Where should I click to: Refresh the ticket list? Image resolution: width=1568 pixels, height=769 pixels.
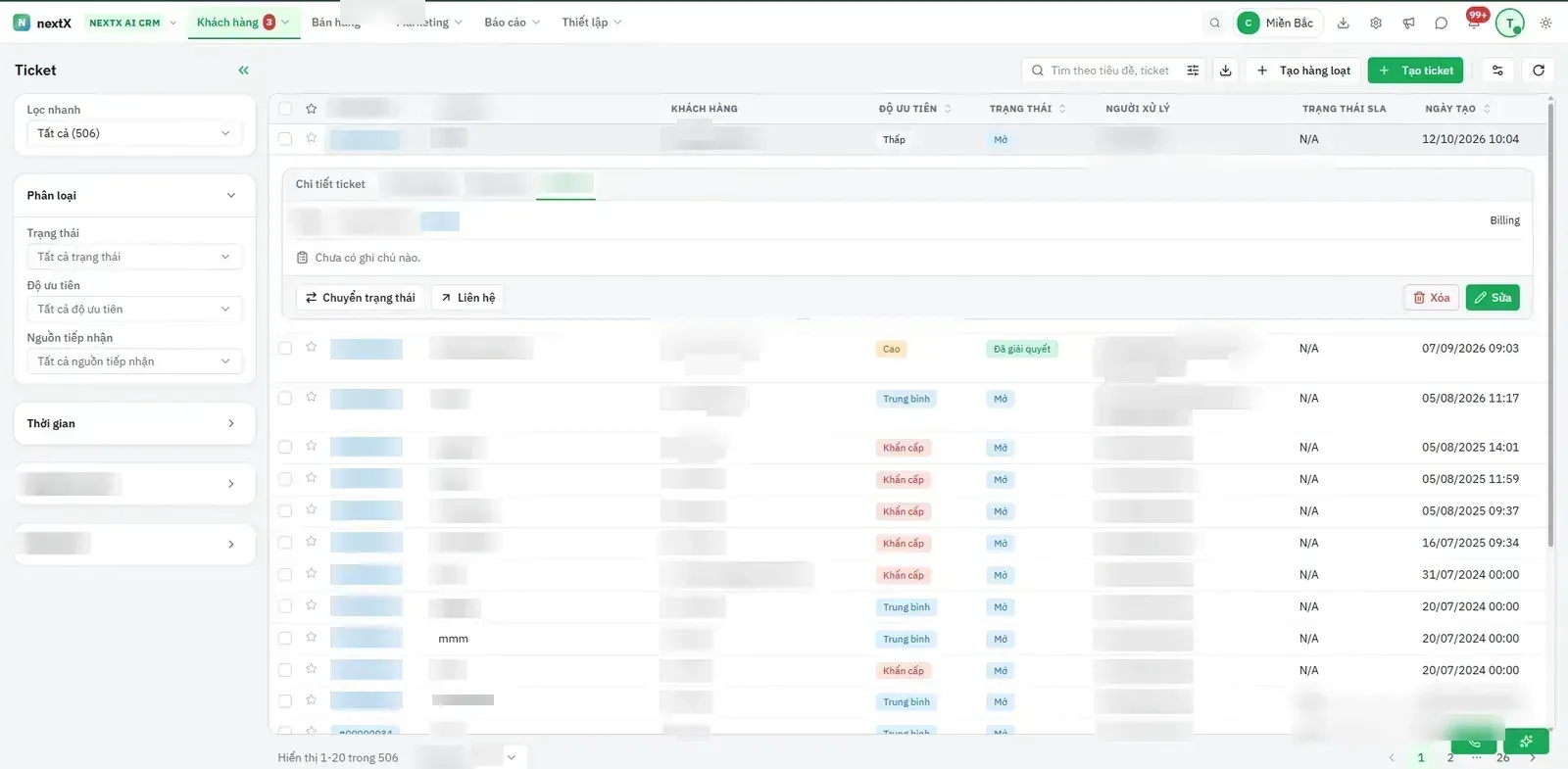tap(1539, 71)
